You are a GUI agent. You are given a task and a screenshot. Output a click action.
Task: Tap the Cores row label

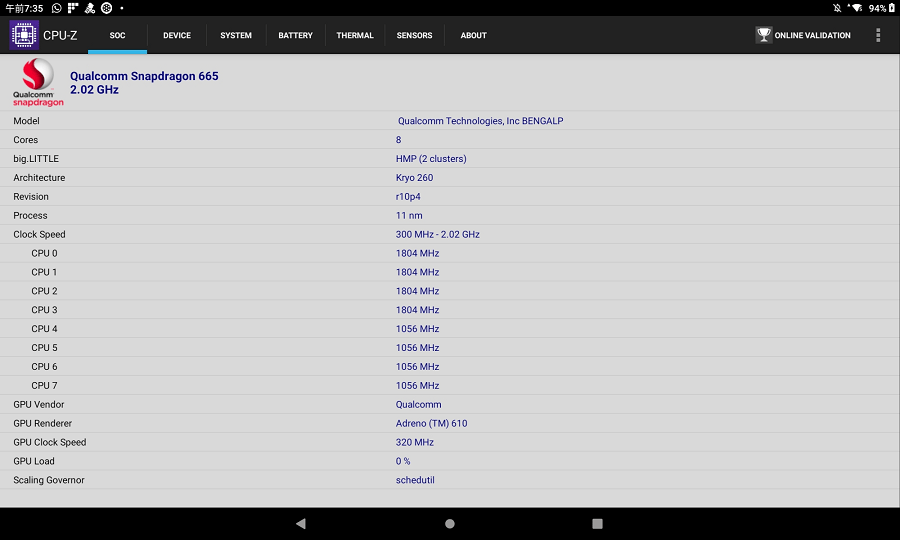click(25, 139)
